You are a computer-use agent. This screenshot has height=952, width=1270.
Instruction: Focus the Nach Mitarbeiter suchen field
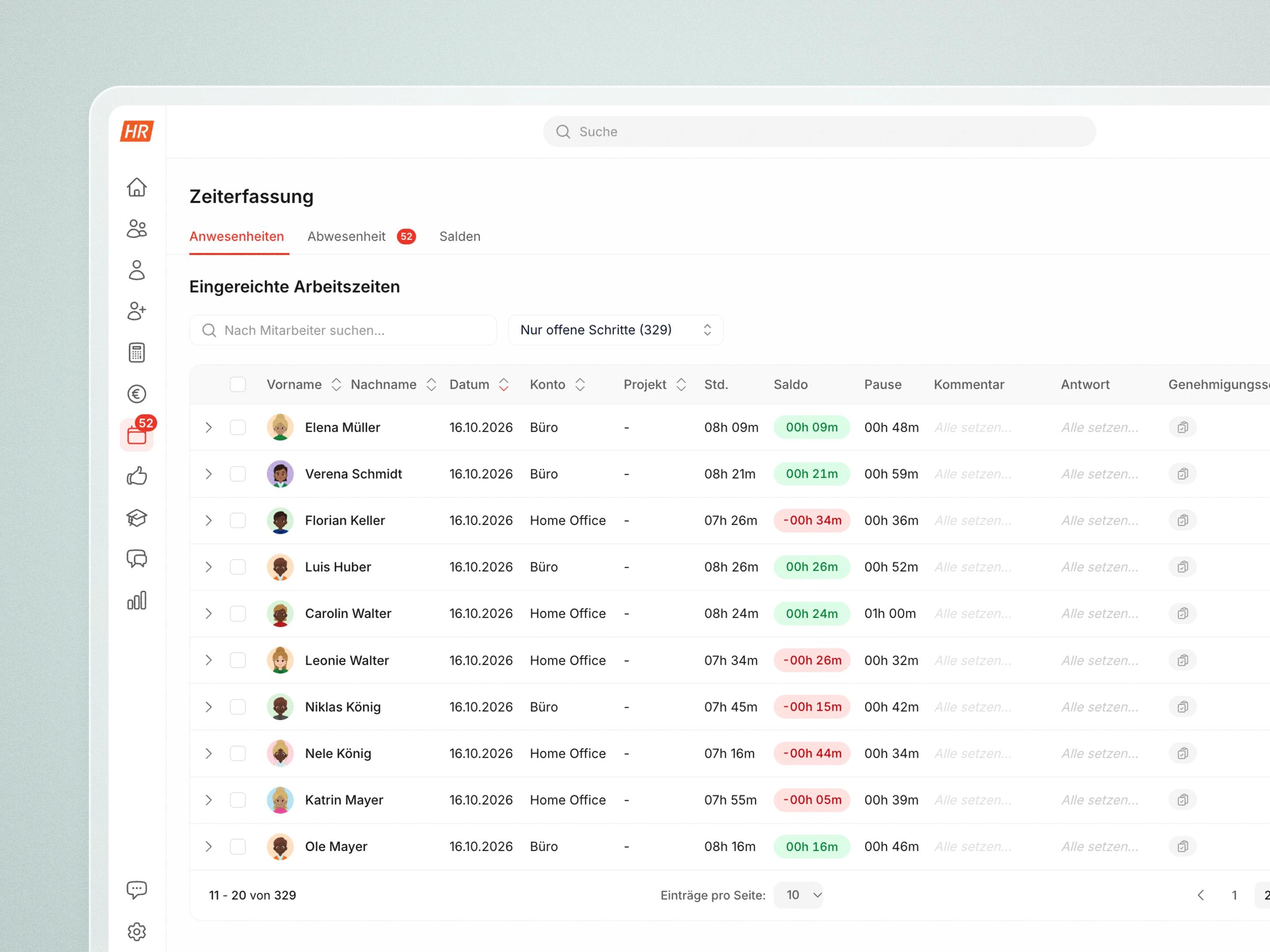click(343, 330)
